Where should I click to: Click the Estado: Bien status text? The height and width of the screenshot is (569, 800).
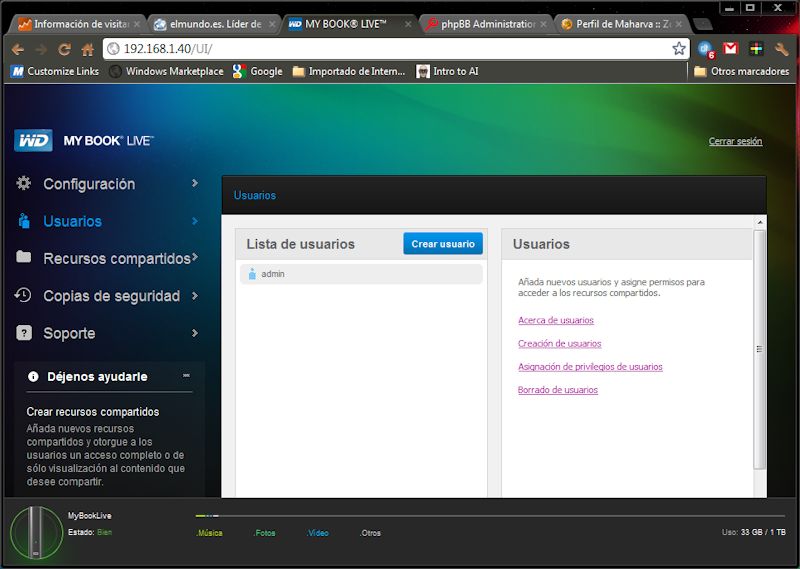click(x=90, y=532)
